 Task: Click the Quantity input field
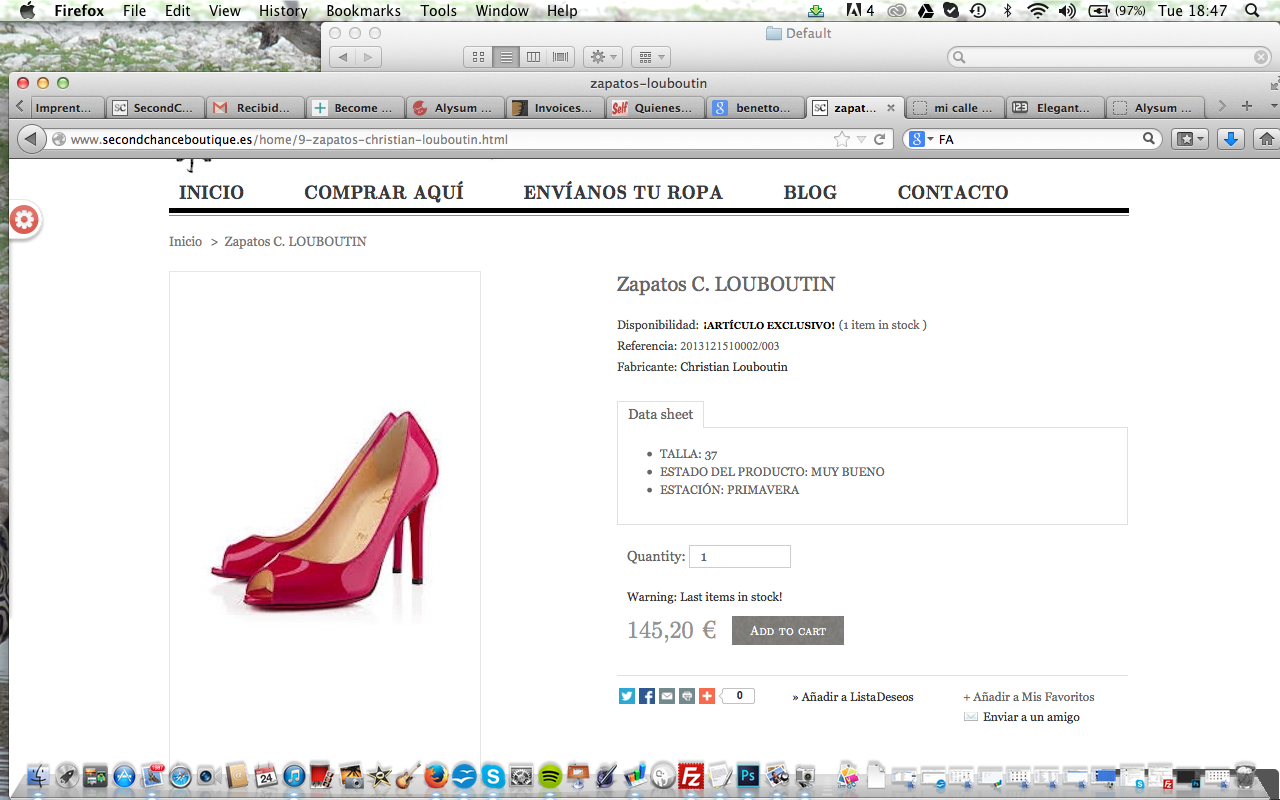click(740, 557)
